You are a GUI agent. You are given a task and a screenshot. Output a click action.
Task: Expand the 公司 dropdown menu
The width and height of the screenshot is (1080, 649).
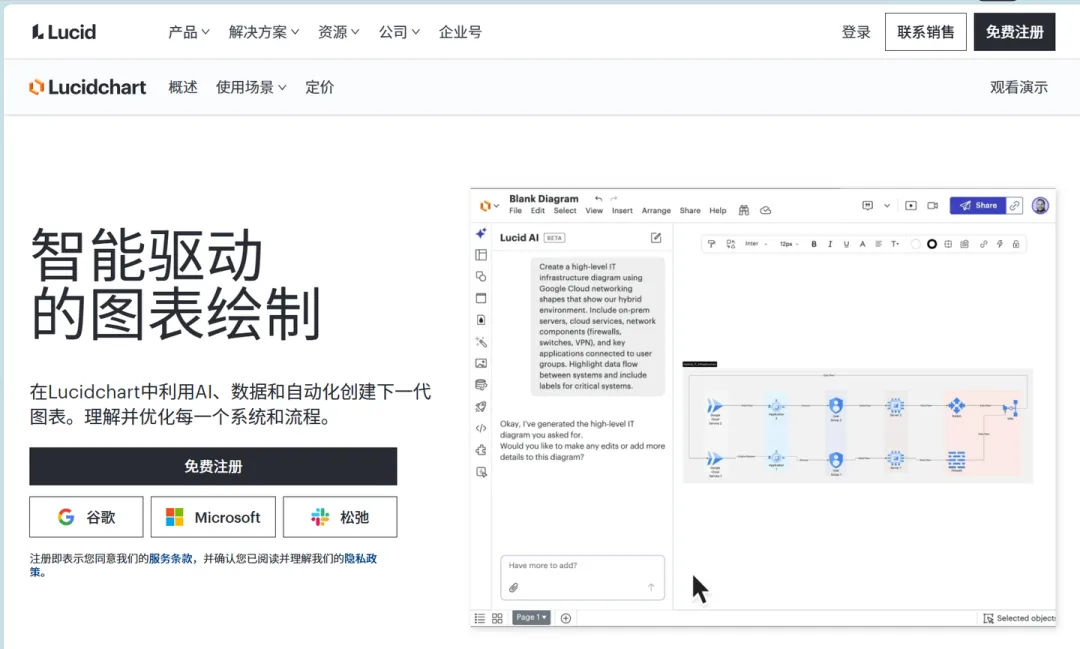(x=399, y=32)
